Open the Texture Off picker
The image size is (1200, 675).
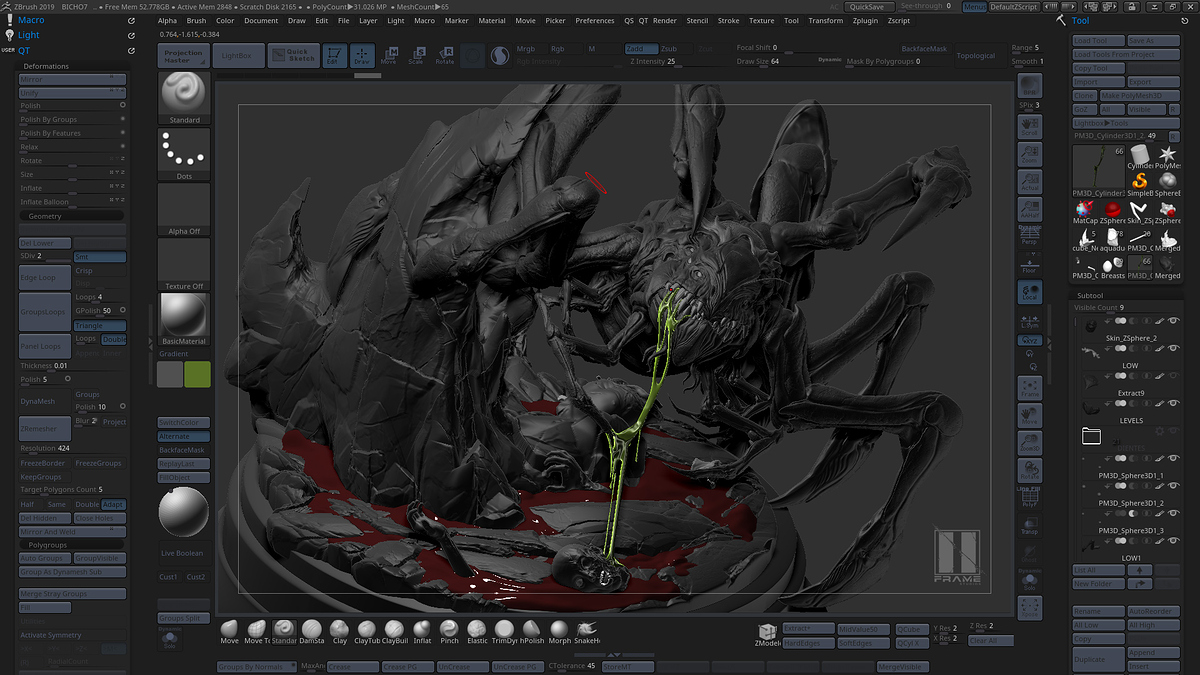pyautogui.click(x=184, y=263)
